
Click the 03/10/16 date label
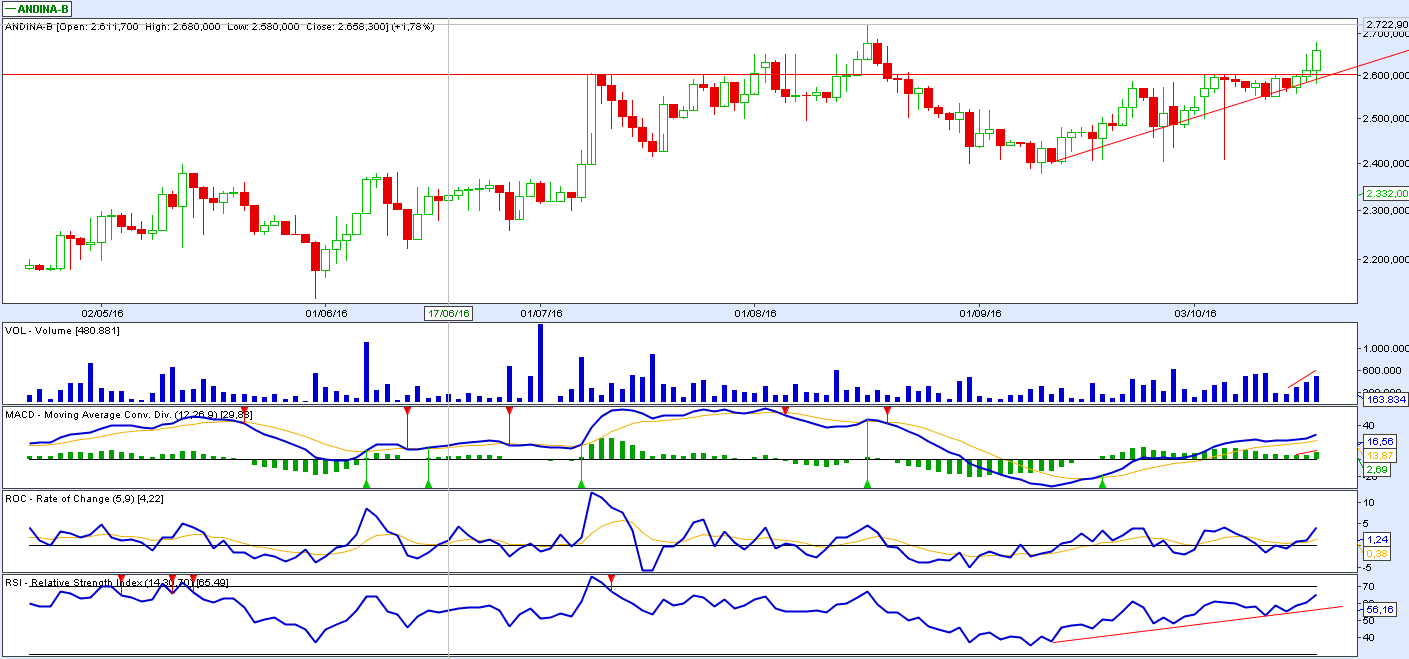coord(1195,313)
